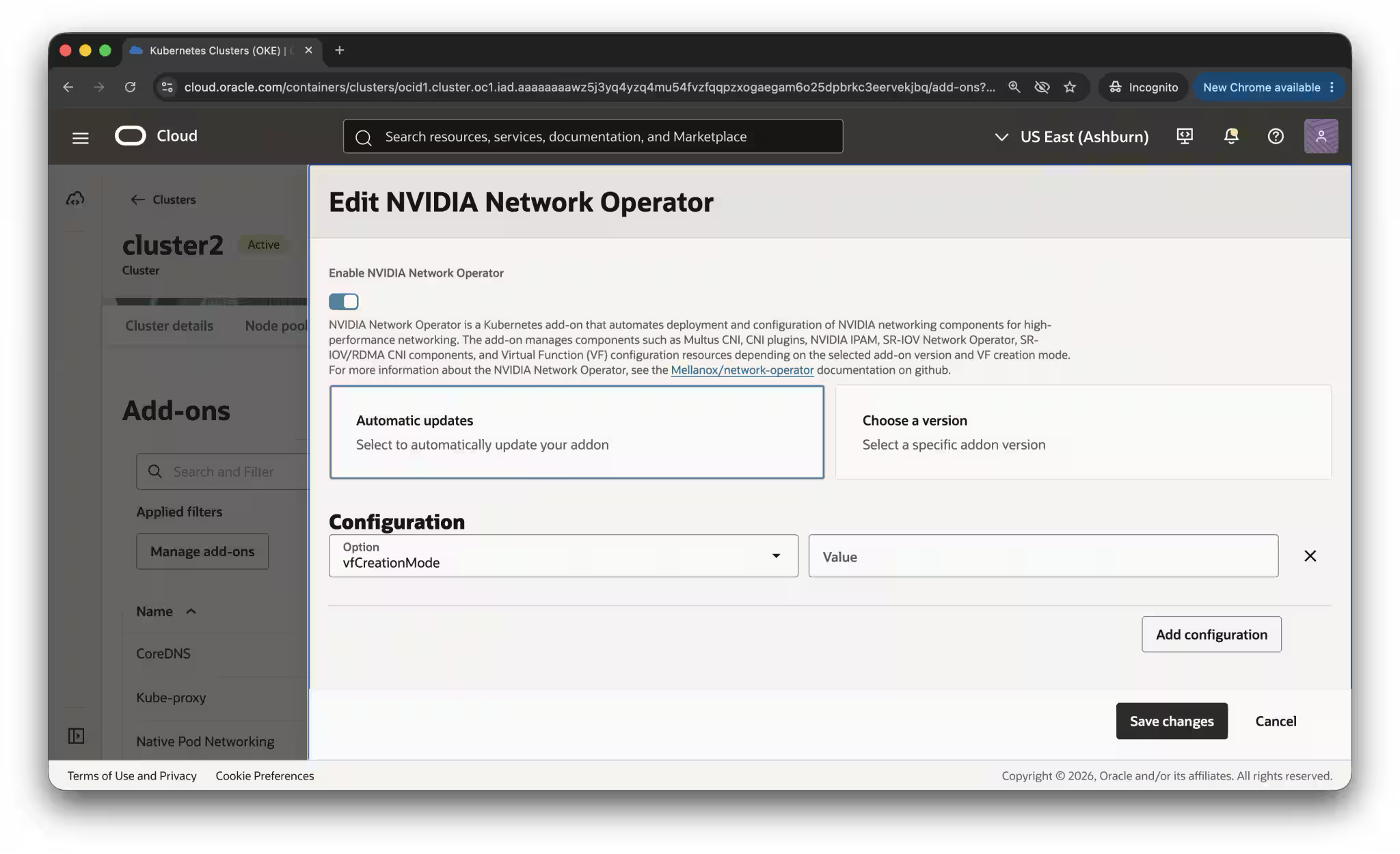The image size is (1400, 854).
Task: Open the help question mark menu
Action: click(1276, 136)
